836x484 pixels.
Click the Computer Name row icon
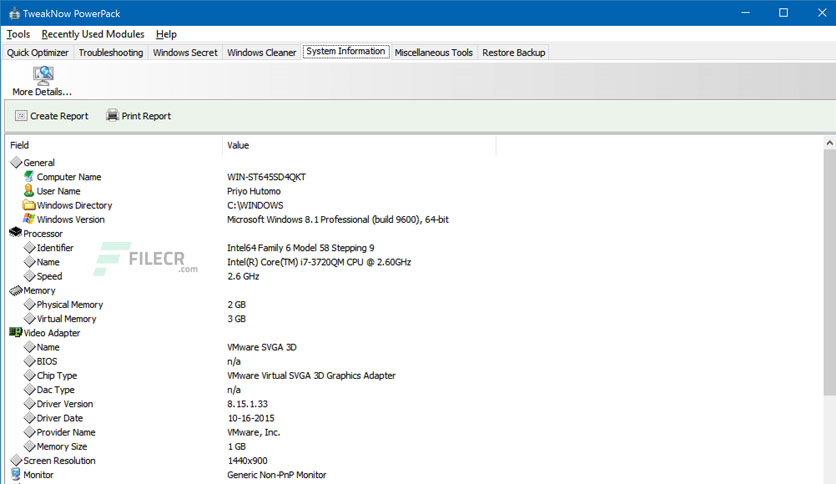tap(29, 176)
